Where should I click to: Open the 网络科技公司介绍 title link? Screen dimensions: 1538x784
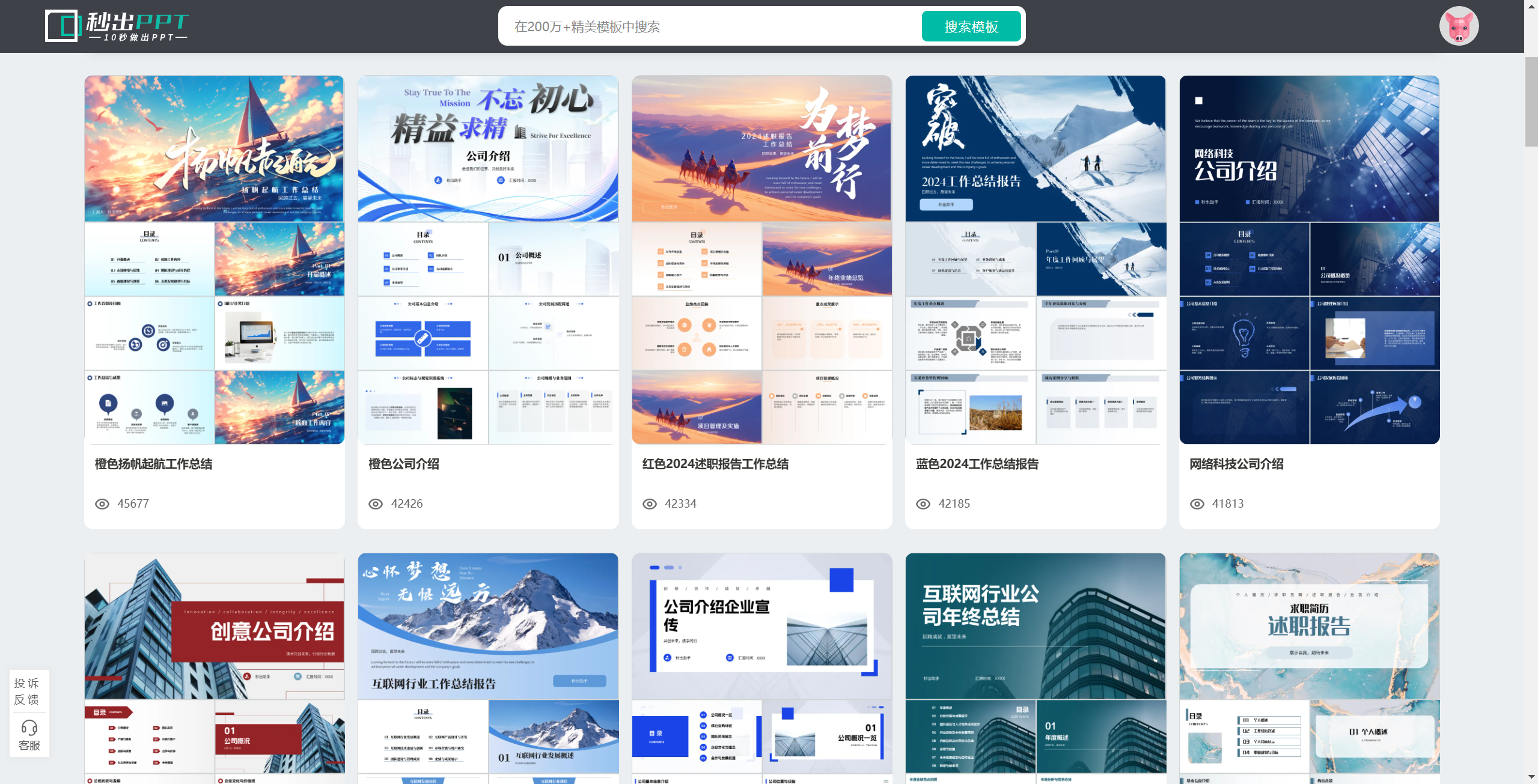[1236, 464]
